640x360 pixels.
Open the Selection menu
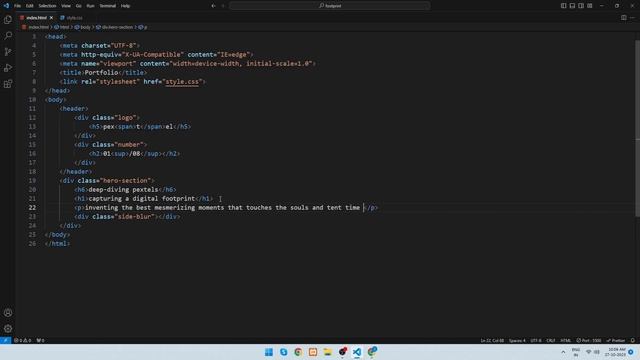coord(47,6)
